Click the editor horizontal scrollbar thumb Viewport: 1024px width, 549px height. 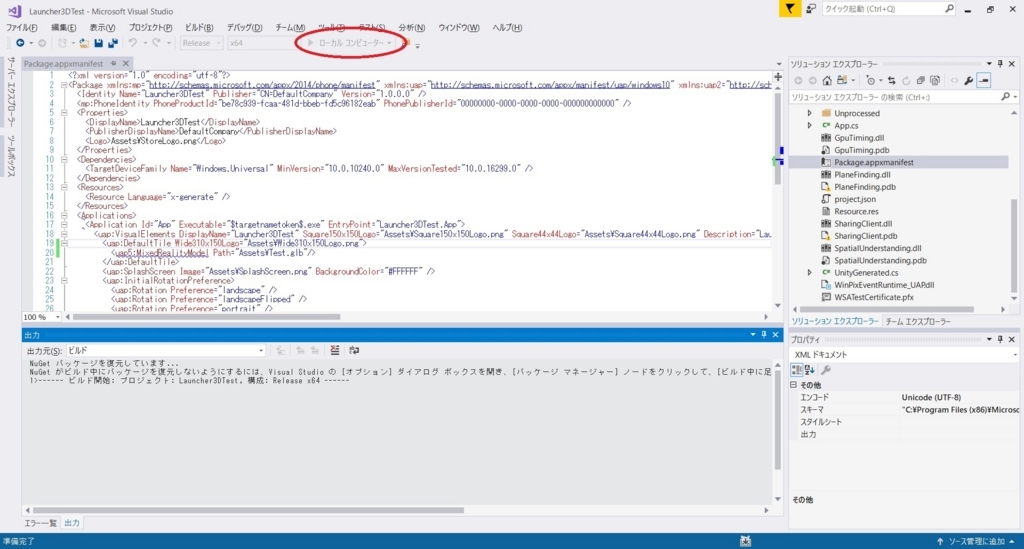click(x=206, y=317)
